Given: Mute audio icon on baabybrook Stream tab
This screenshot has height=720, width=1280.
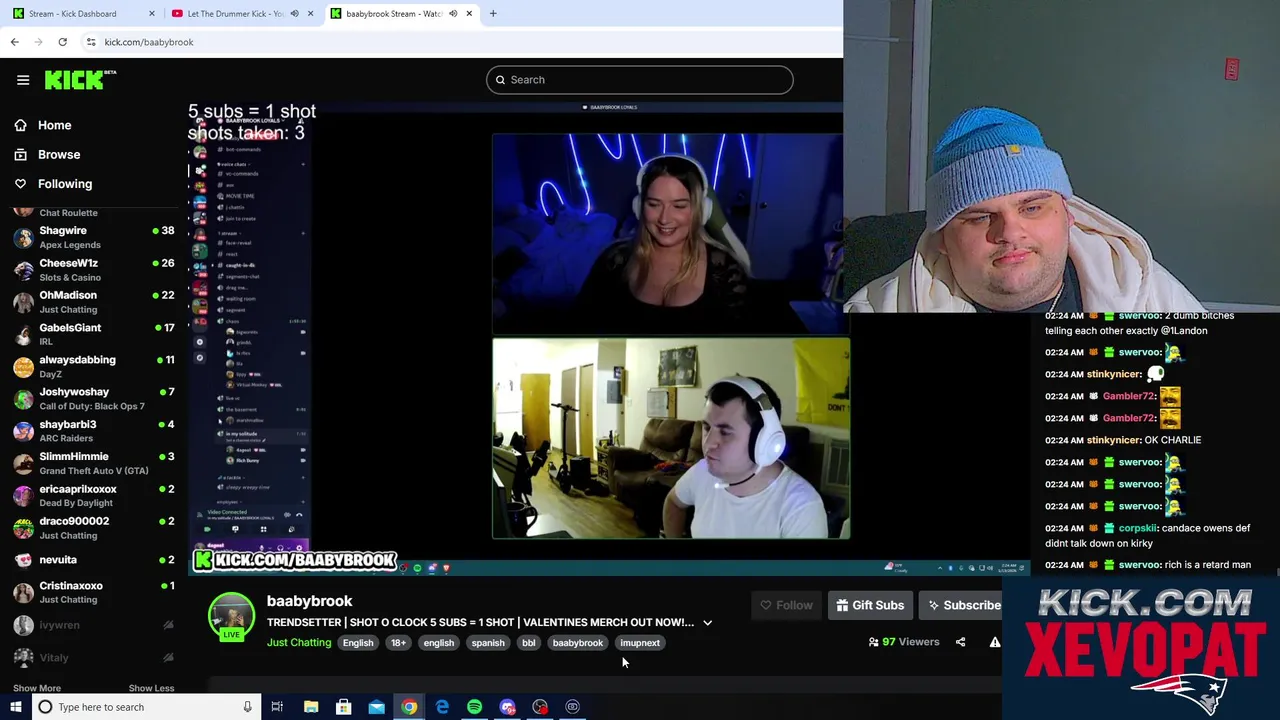Looking at the screenshot, I should click(453, 13).
